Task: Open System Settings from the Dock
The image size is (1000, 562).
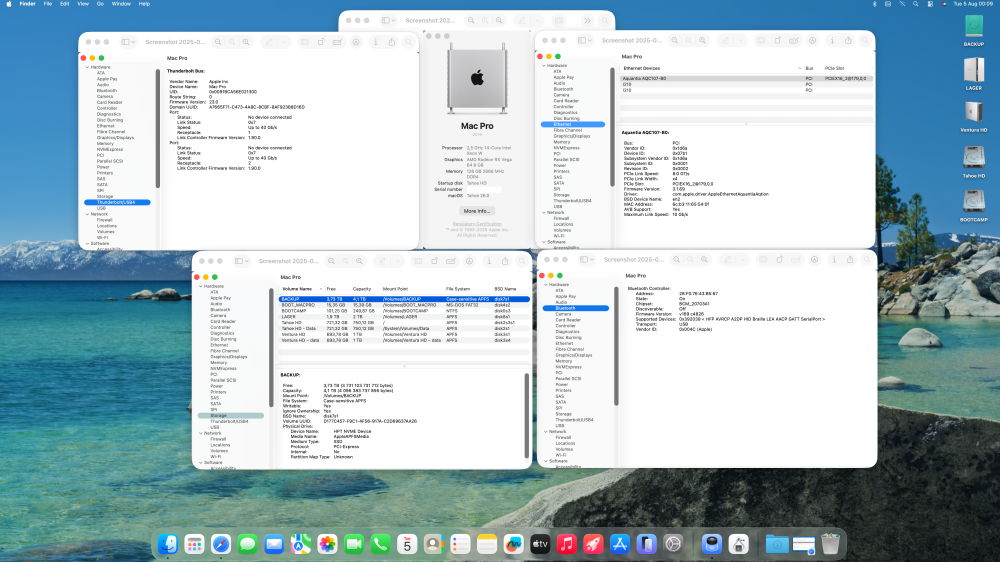Action: (673, 544)
